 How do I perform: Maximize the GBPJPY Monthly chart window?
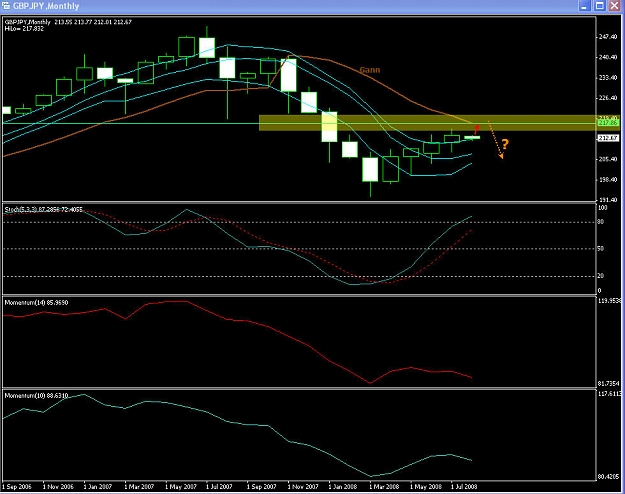(600, 6)
